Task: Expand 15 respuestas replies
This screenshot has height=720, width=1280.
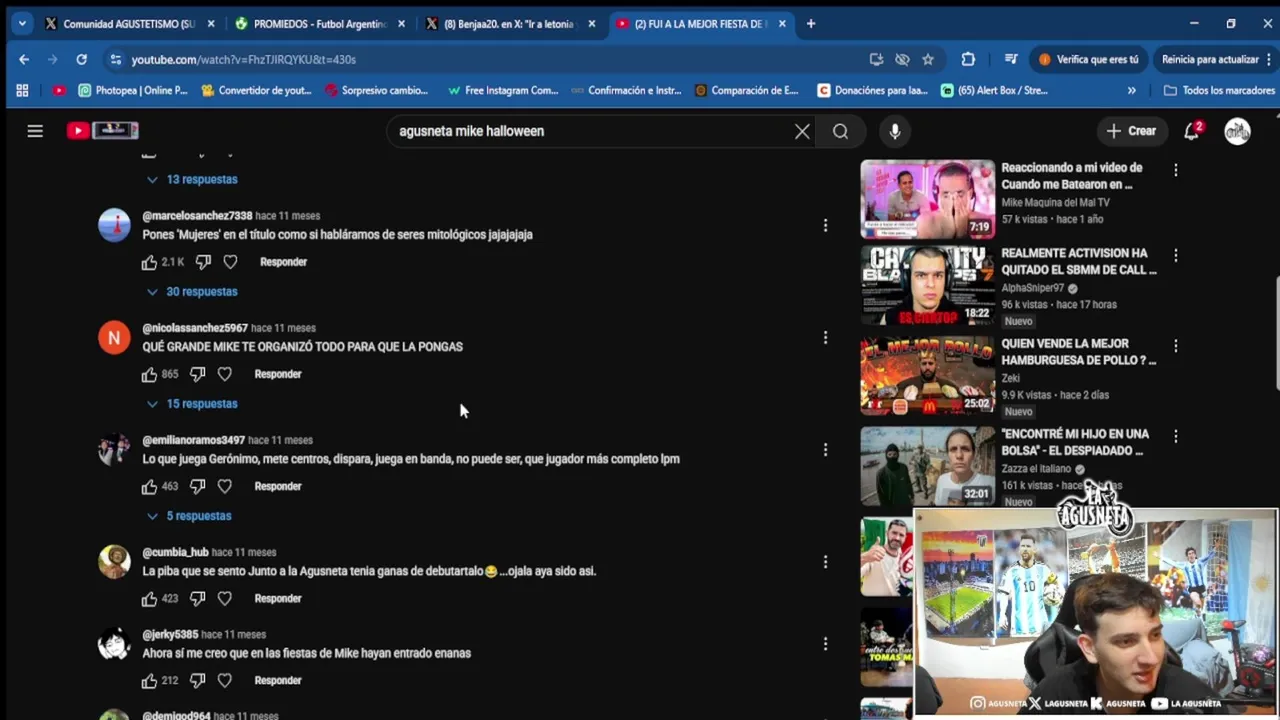Action: coord(192,403)
